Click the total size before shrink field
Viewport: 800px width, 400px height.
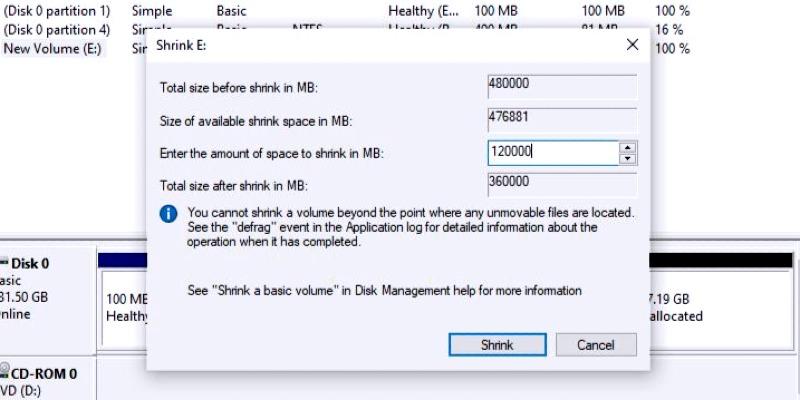(x=561, y=85)
